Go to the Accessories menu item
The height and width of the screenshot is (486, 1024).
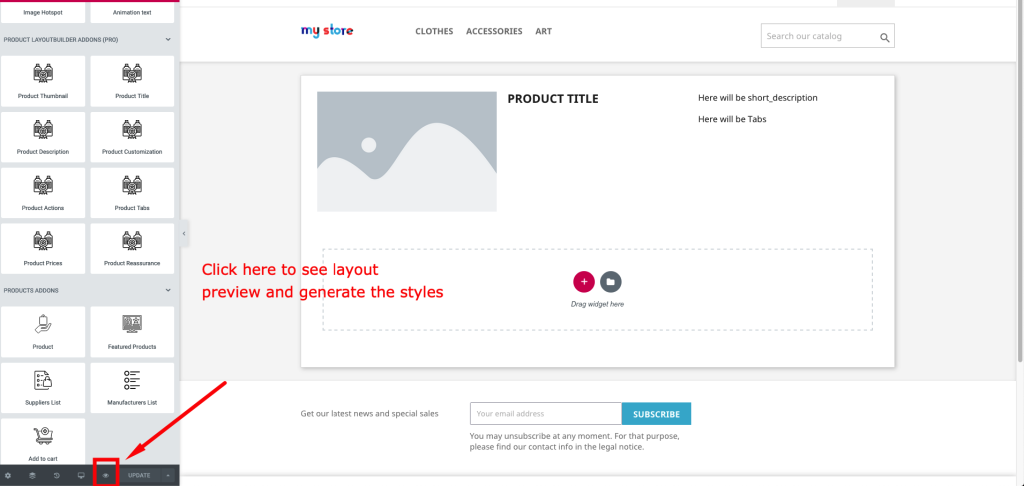494,32
